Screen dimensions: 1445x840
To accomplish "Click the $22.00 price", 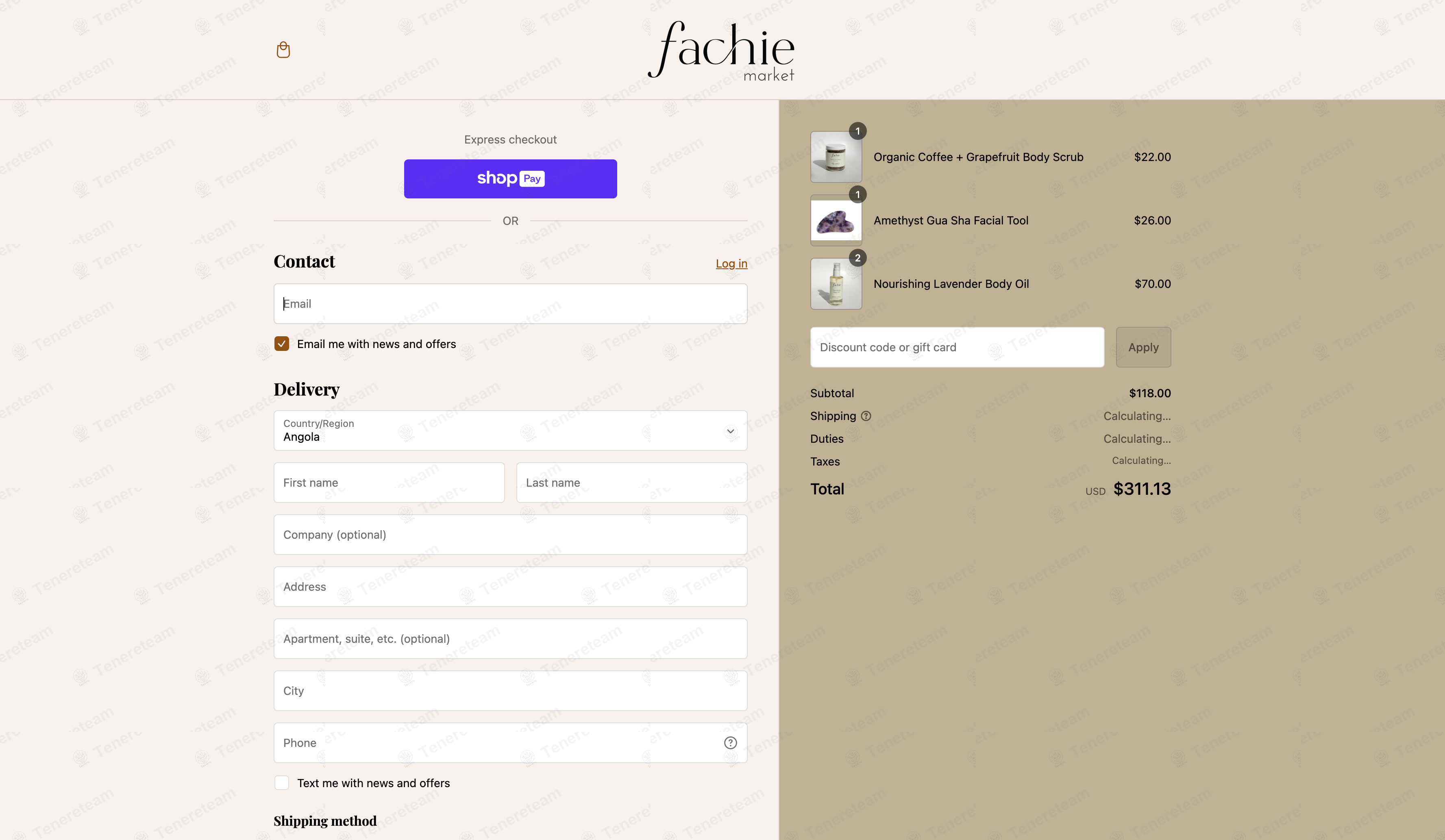I will (1152, 157).
